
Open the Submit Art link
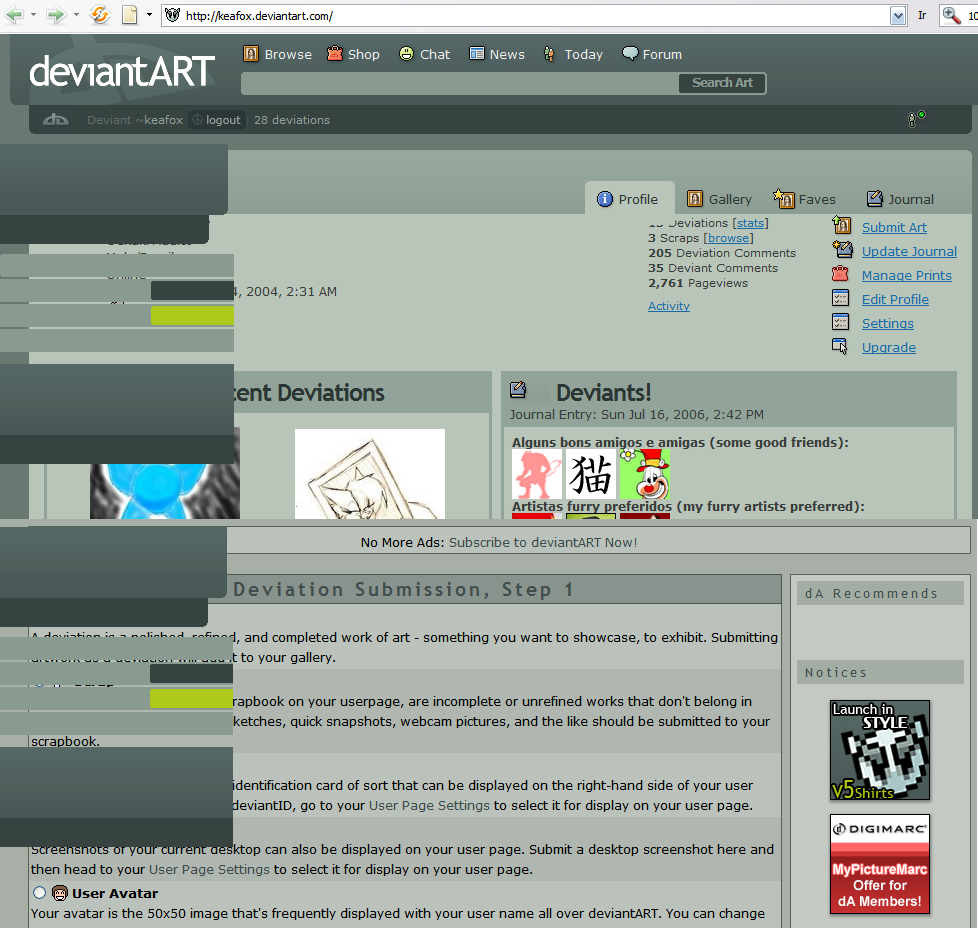(894, 228)
